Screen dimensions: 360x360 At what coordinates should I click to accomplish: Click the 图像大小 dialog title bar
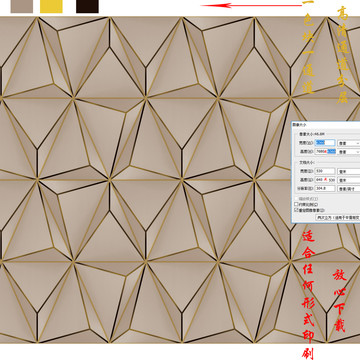click(325, 125)
